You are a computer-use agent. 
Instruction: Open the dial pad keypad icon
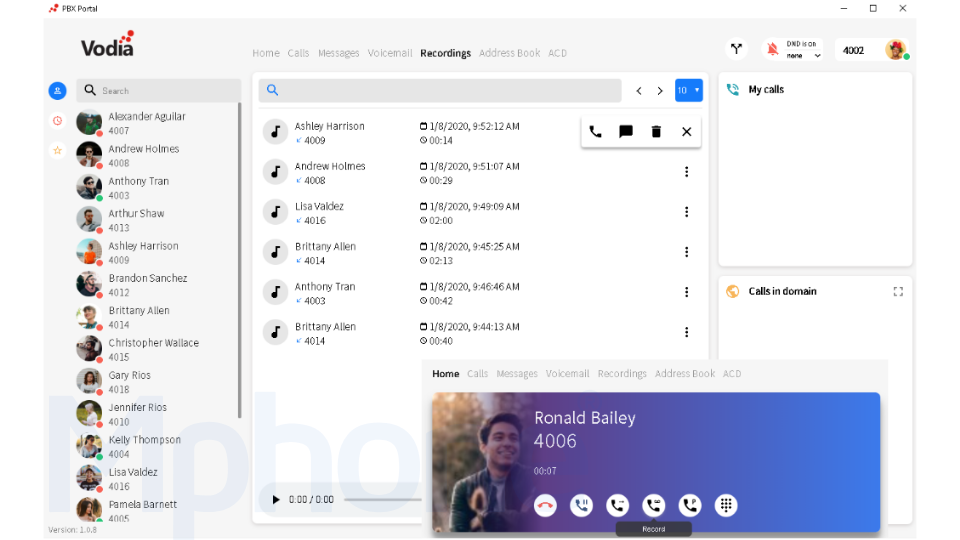[x=726, y=505]
